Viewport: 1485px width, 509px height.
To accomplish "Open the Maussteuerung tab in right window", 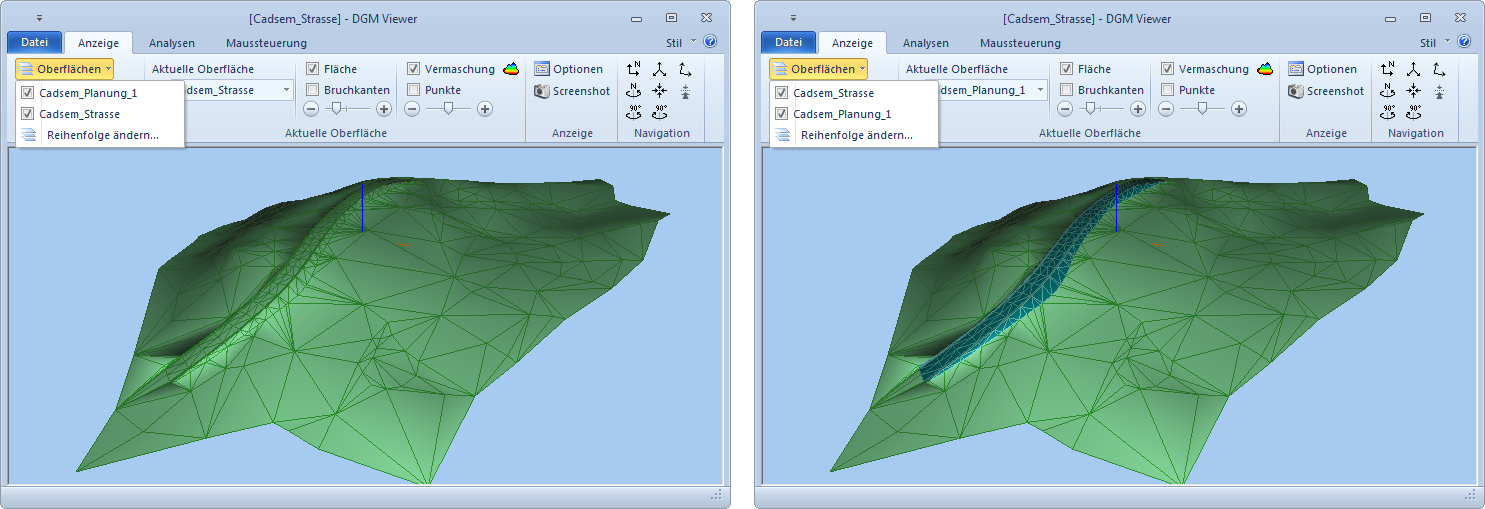I will (x=1020, y=43).
